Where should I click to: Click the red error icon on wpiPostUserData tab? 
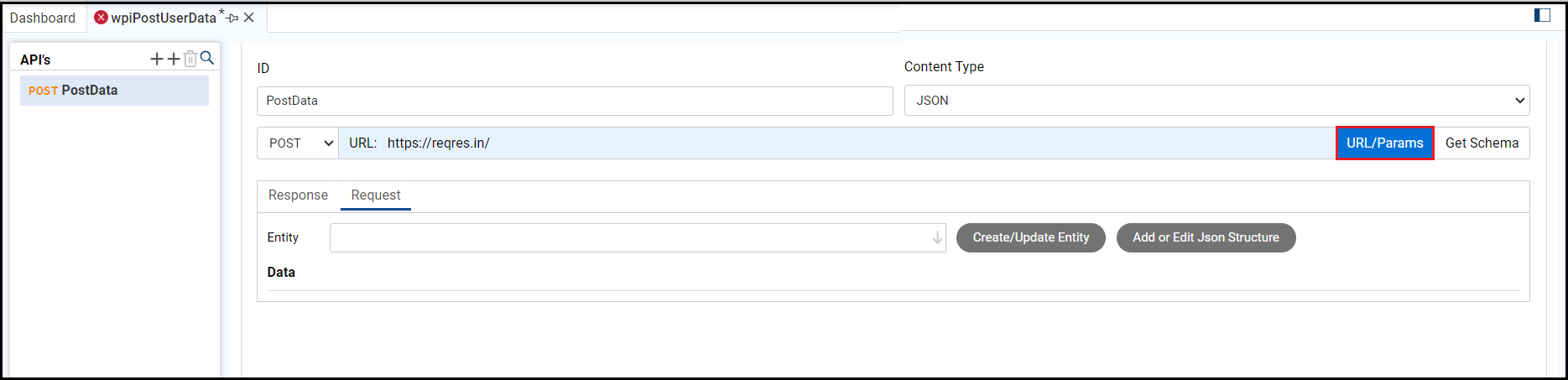(x=102, y=18)
